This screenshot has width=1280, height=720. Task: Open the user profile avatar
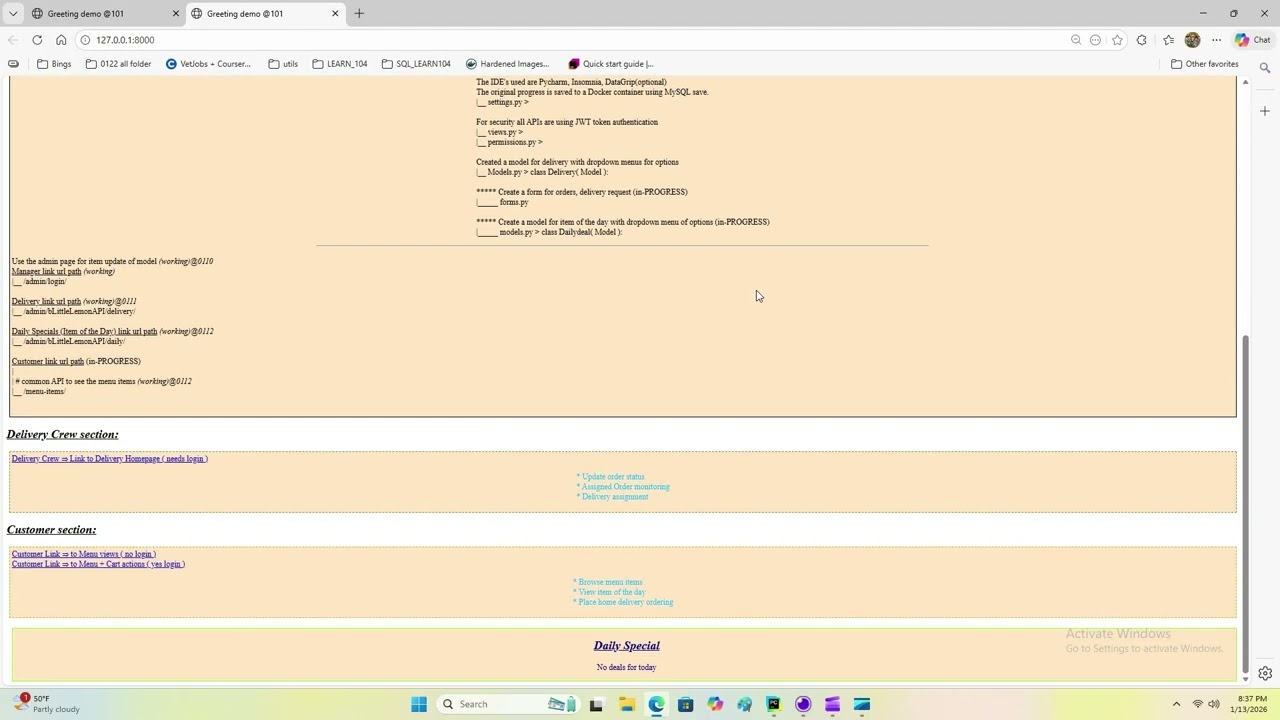[1192, 40]
